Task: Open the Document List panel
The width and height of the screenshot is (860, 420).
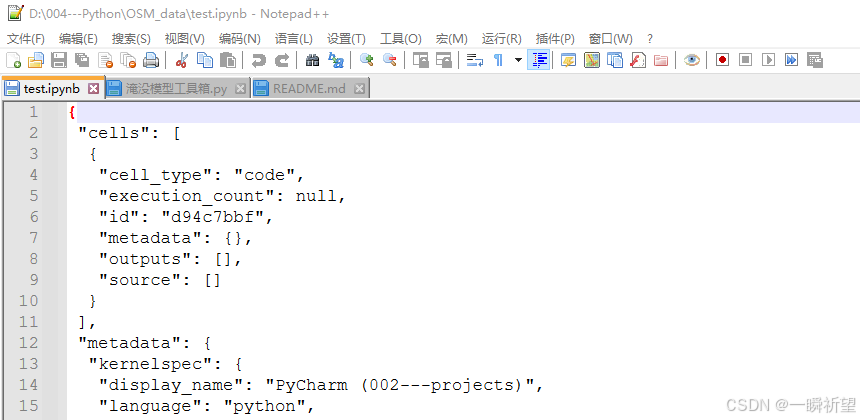Action: tap(614, 60)
